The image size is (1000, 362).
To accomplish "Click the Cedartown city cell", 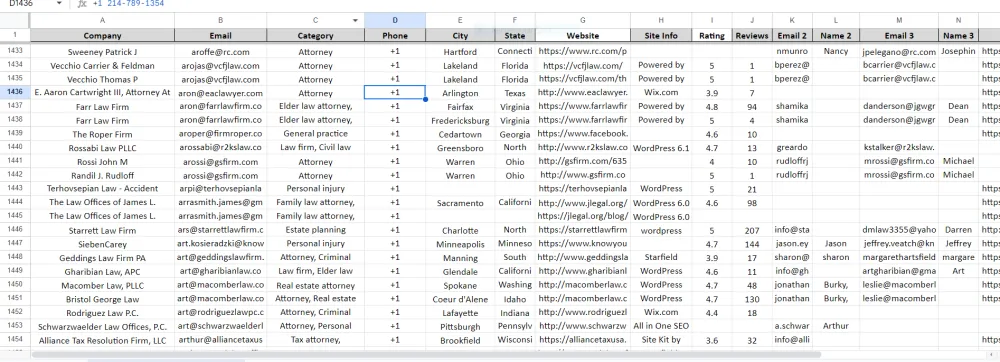I will tap(460, 134).
